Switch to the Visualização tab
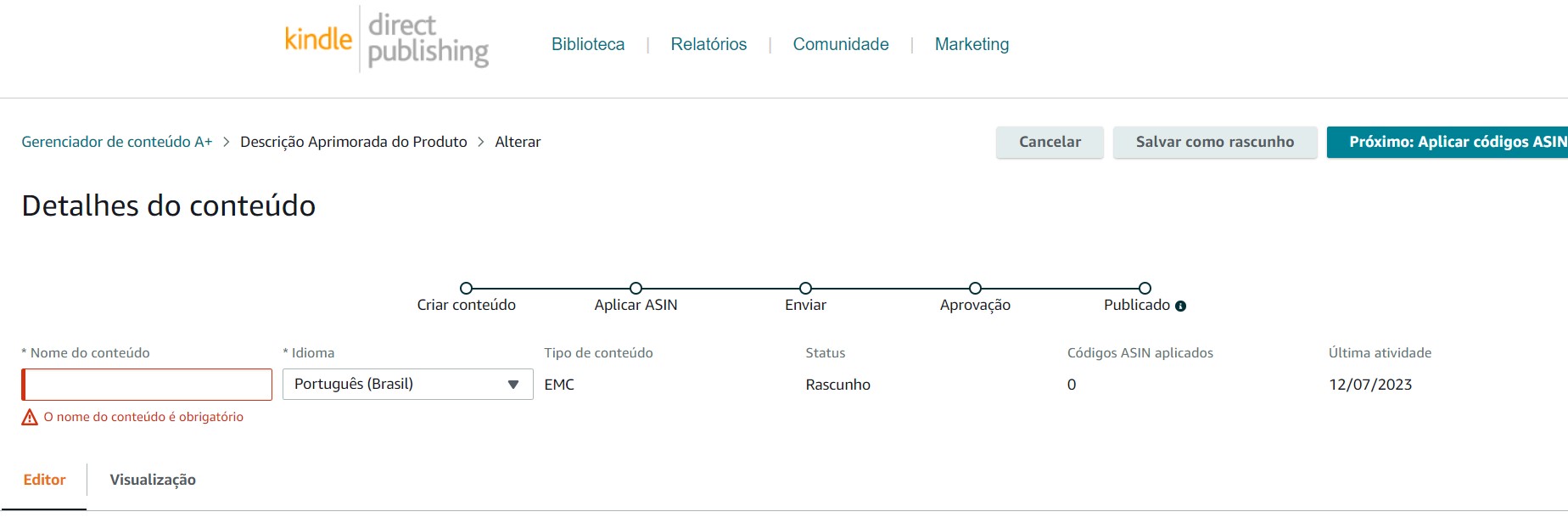This screenshot has width=1568, height=523. pyautogui.click(x=153, y=479)
